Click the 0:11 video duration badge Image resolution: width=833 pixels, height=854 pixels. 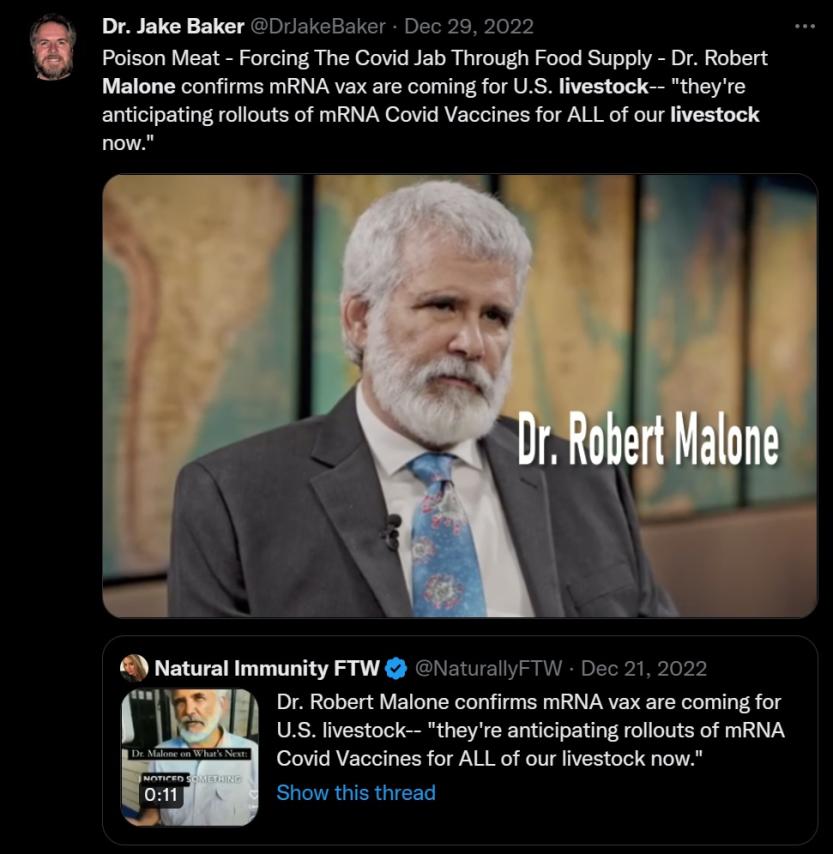[x=161, y=795]
